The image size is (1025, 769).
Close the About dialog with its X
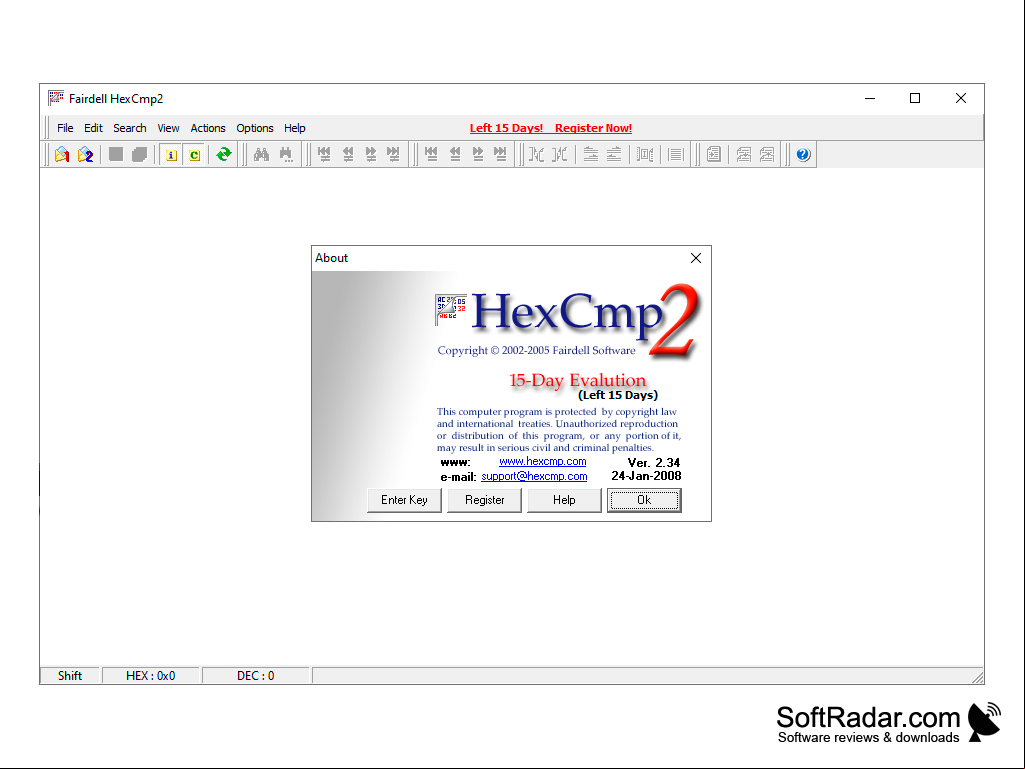(x=696, y=258)
